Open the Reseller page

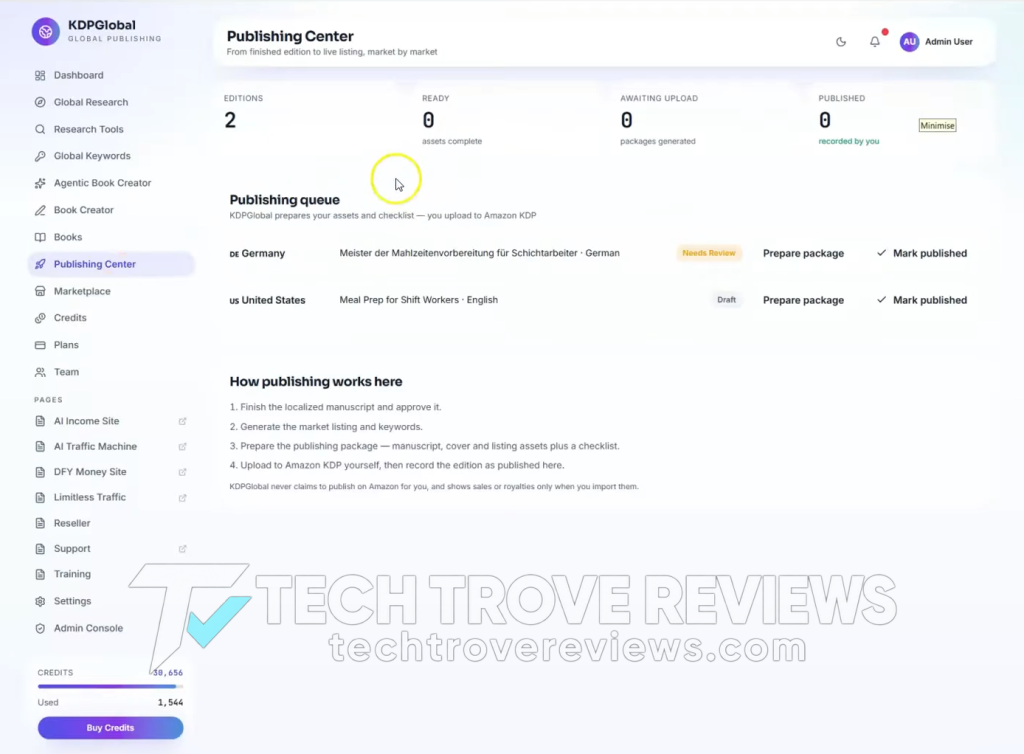tap(72, 523)
